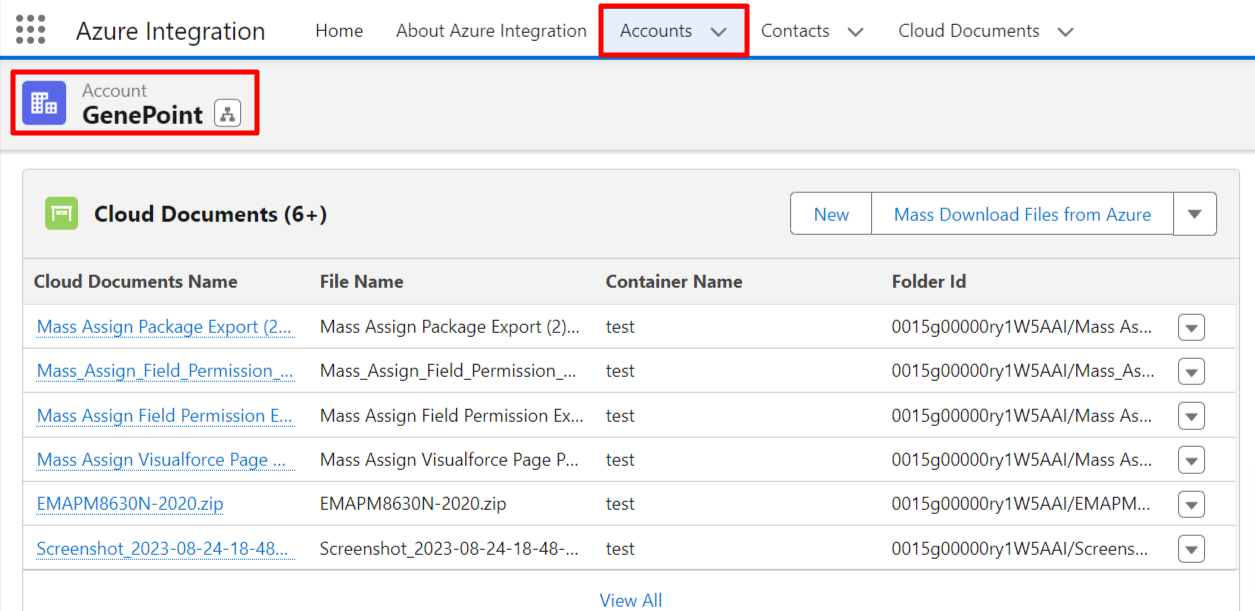This screenshot has width=1255, height=611.
Task: Click Folder Id column header
Action: coord(929,282)
